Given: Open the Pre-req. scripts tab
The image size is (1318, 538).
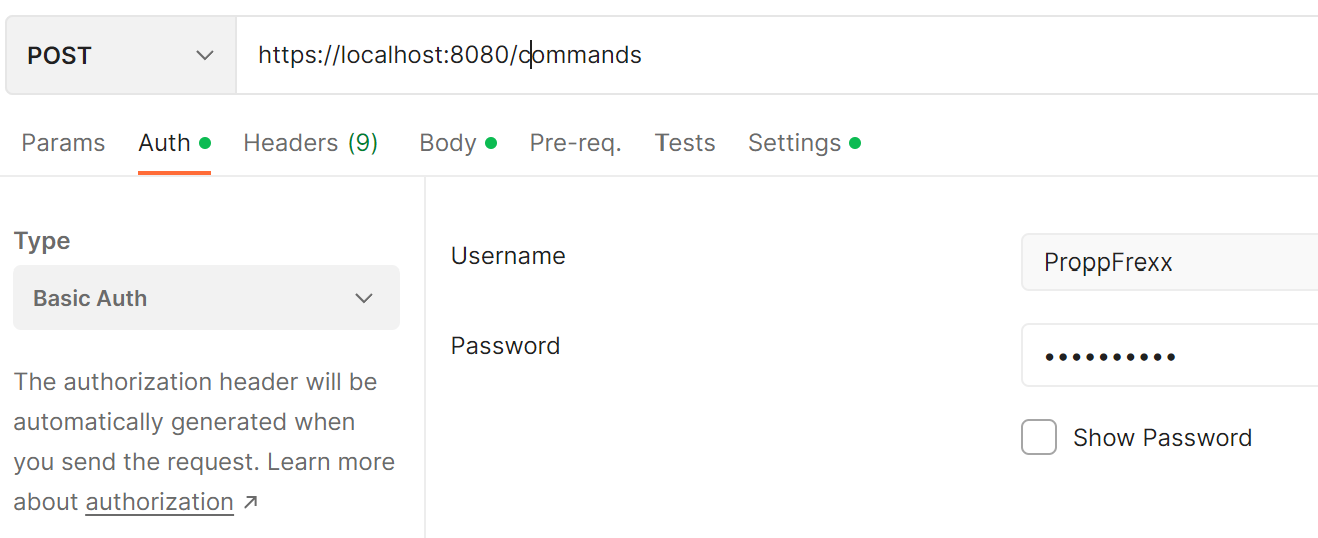Looking at the screenshot, I should coord(575,143).
